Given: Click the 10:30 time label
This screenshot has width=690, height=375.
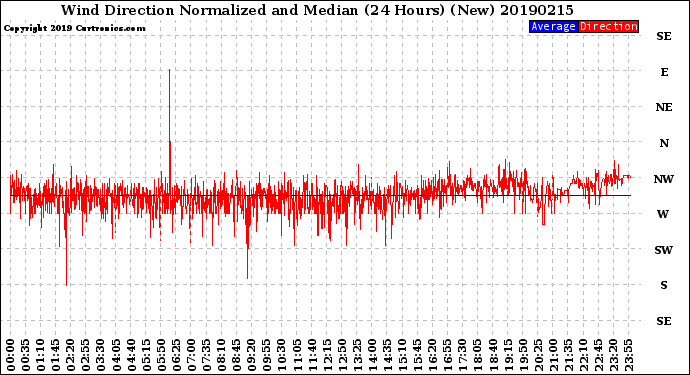Looking at the screenshot, I should point(282,355).
